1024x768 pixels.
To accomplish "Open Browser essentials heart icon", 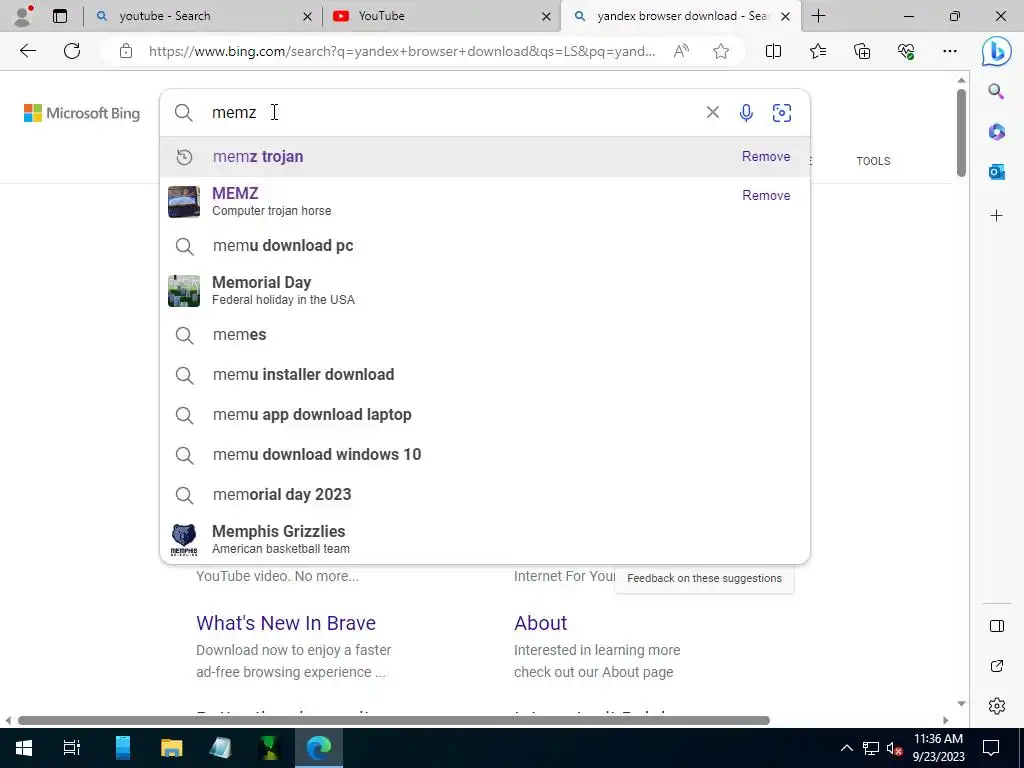I will (906, 51).
